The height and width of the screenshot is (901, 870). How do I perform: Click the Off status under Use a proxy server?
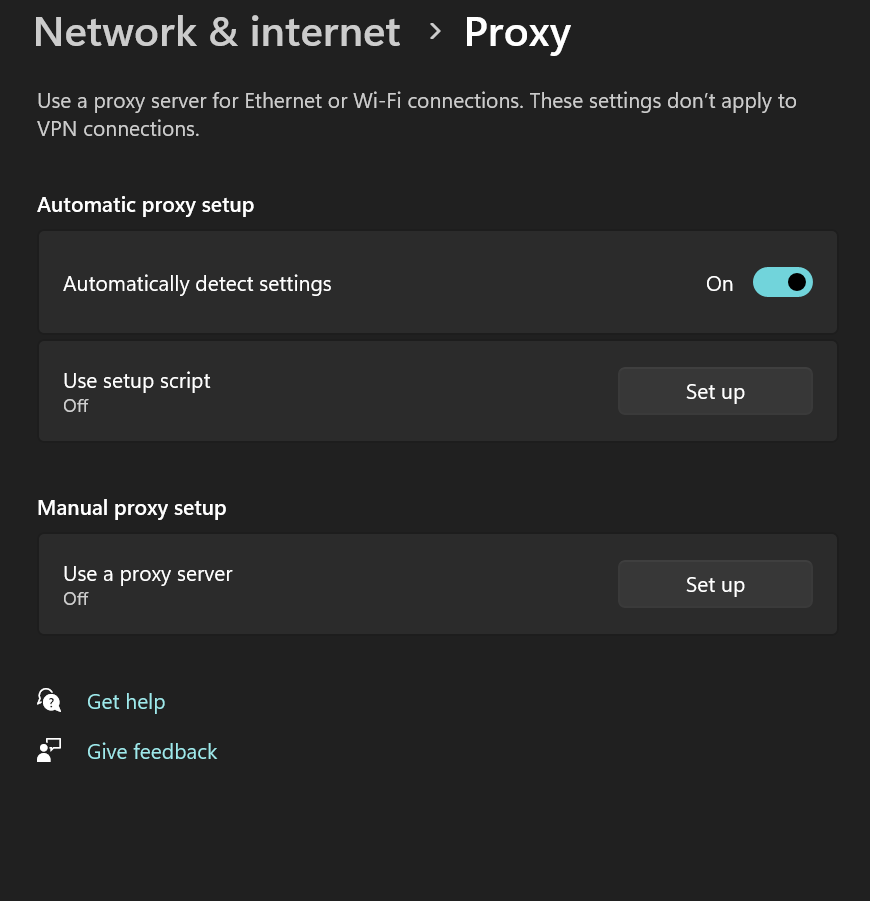(x=76, y=598)
